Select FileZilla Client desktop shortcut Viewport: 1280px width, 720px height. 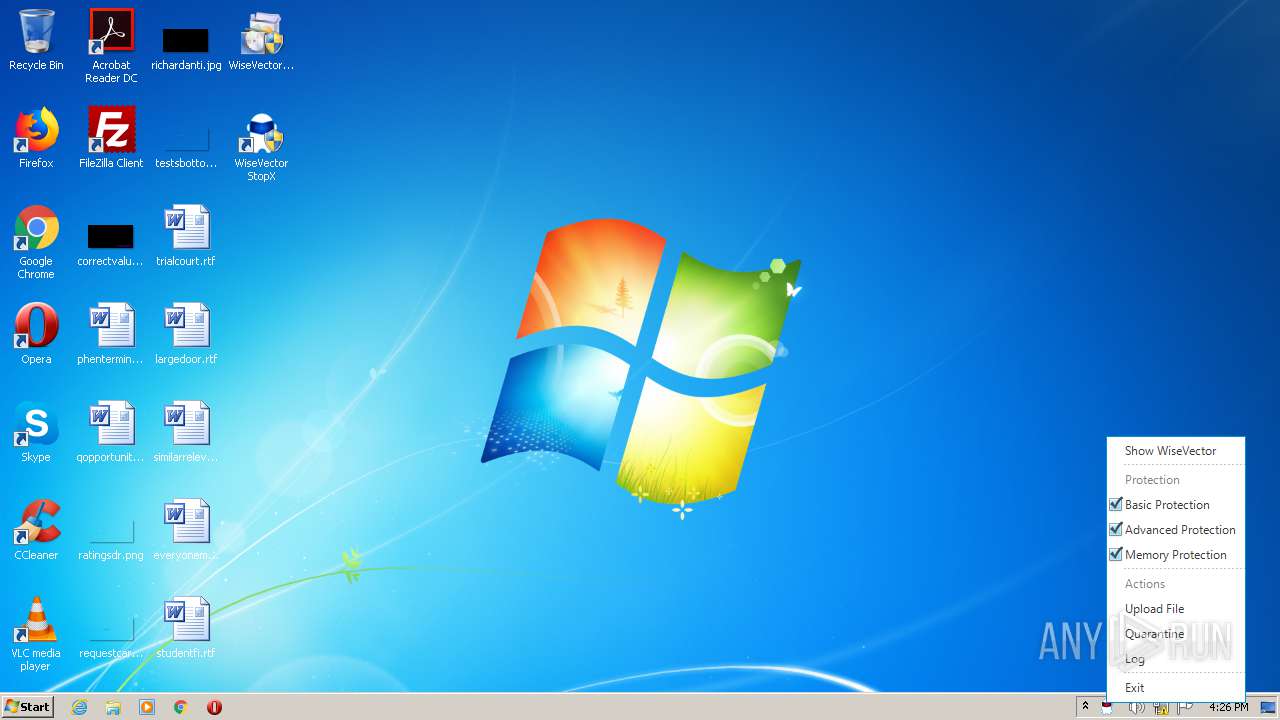(x=111, y=138)
